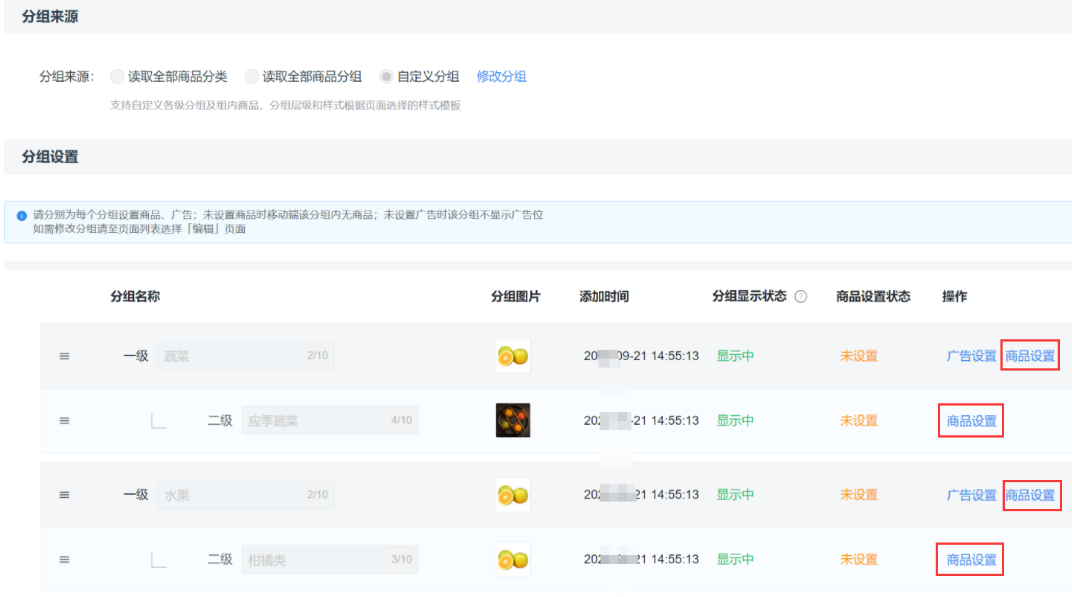Screen dimensions: 1072x597
Task: Open 广告设置 for the 水果 group
Action: click(971, 495)
